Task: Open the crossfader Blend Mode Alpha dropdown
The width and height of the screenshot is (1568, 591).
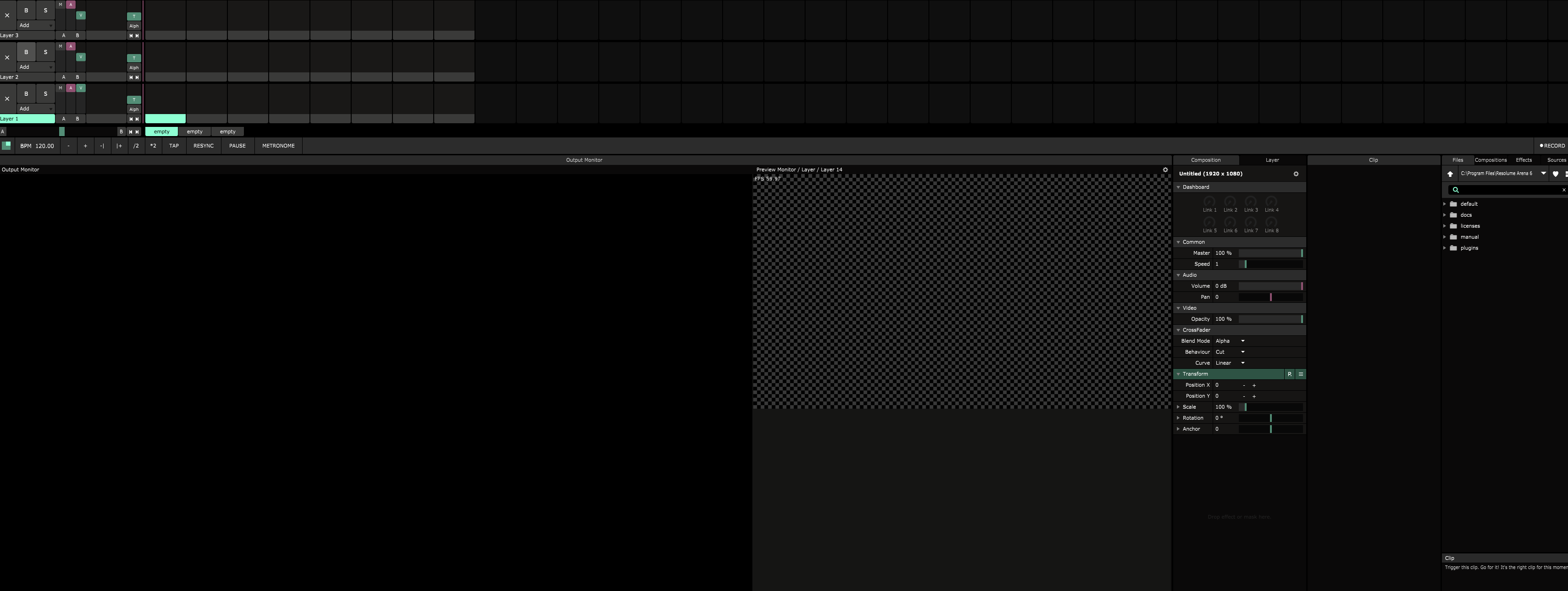Action: (1230, 341)
